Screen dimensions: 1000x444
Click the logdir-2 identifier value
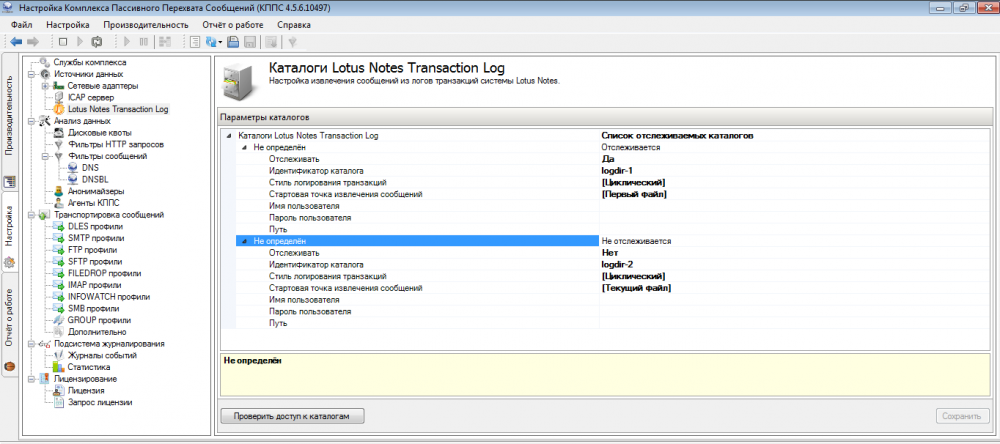617,264
